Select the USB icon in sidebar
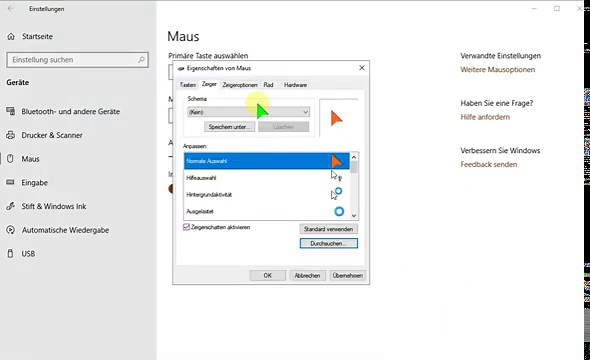Viewport: 590px width, 360px height. click(x=11, y=253)
